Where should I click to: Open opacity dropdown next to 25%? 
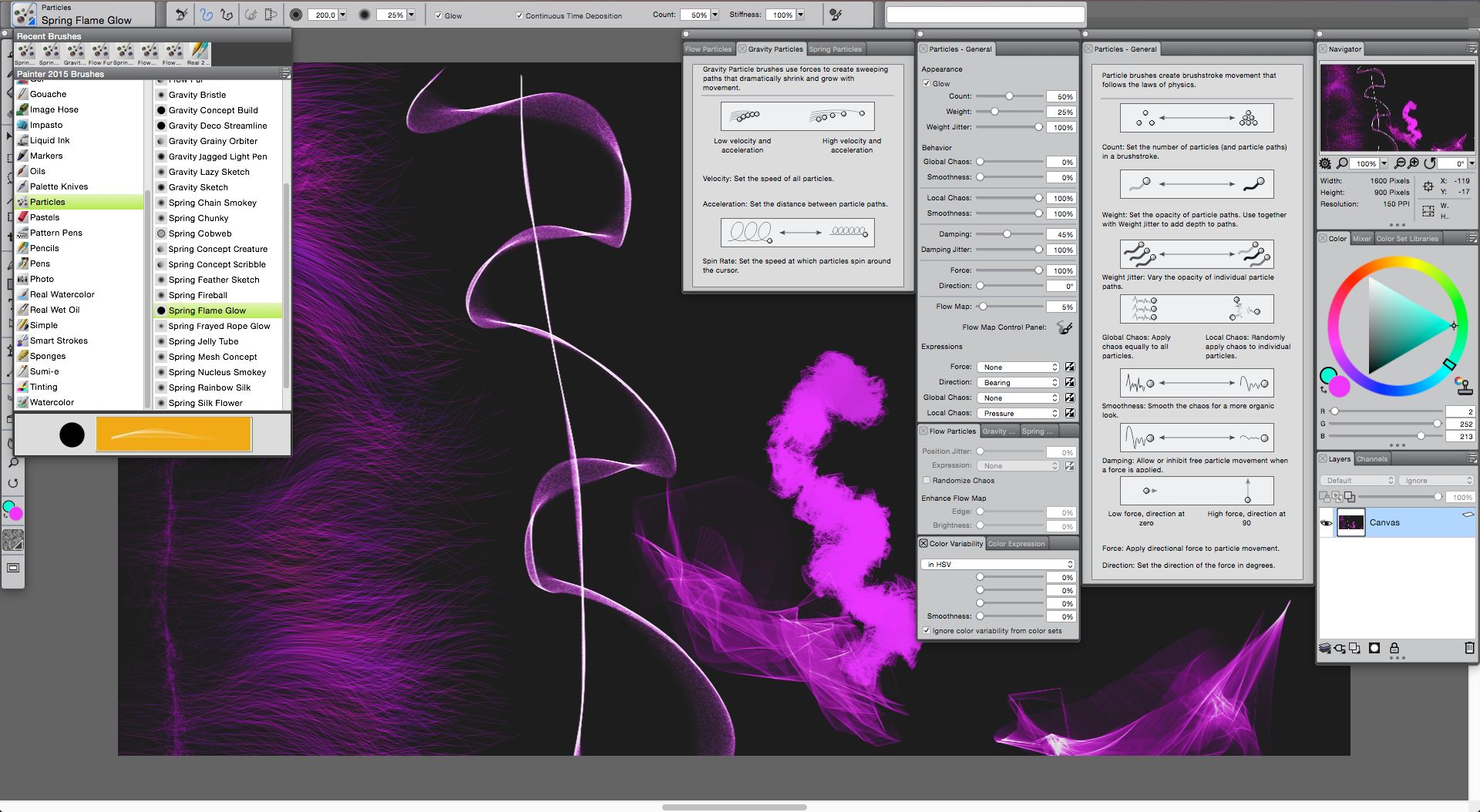click(412, 15)
